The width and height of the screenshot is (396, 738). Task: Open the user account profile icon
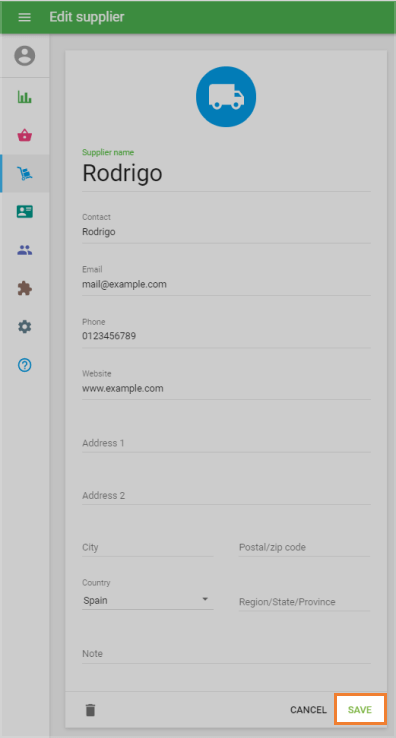coord(24,56)
